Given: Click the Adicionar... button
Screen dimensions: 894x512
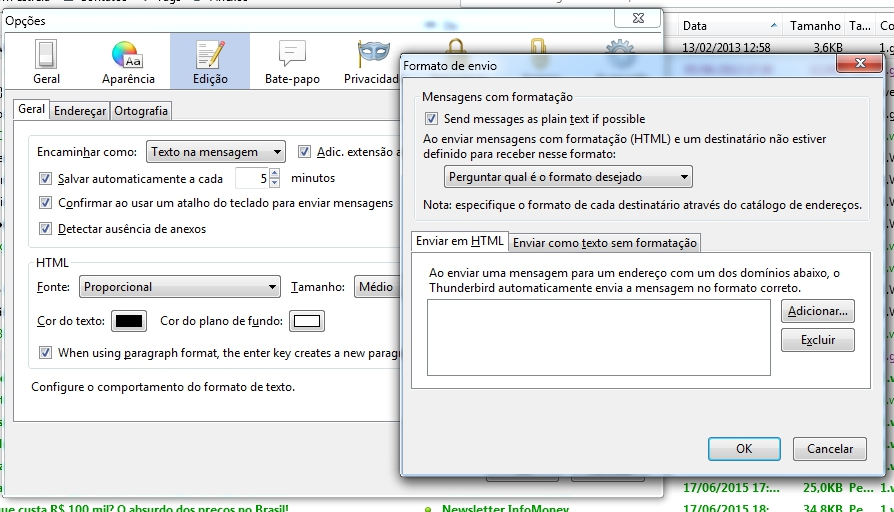Looking at the screenshot, I should 818,311.
